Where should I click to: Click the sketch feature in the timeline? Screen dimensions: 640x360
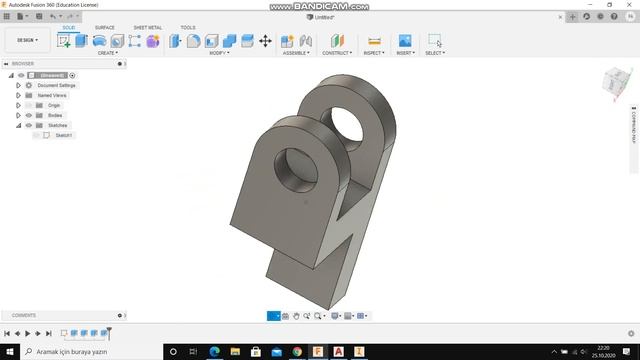64,333
